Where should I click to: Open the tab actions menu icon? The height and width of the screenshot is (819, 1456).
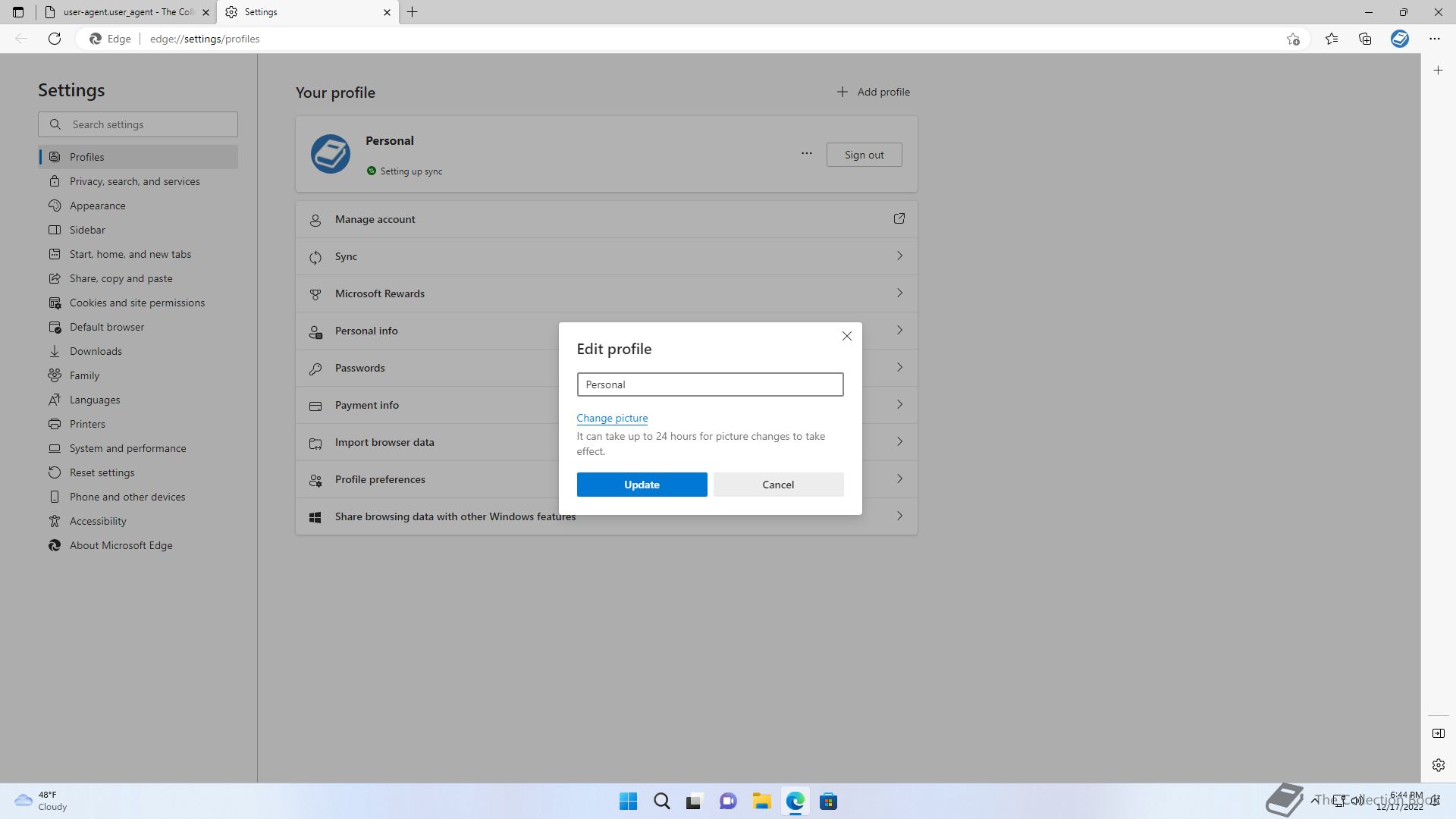pos(18,12)
